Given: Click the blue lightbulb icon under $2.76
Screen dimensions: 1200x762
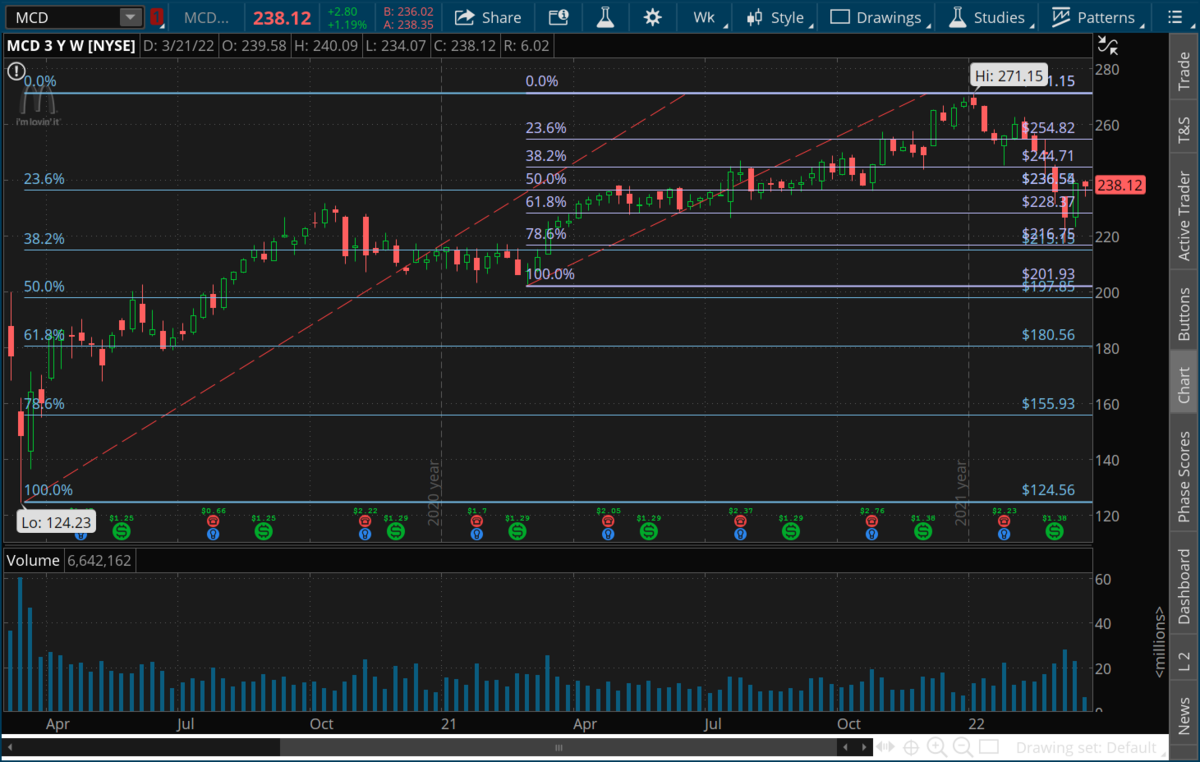Looking at the screenshot, I should click(873, 535).
